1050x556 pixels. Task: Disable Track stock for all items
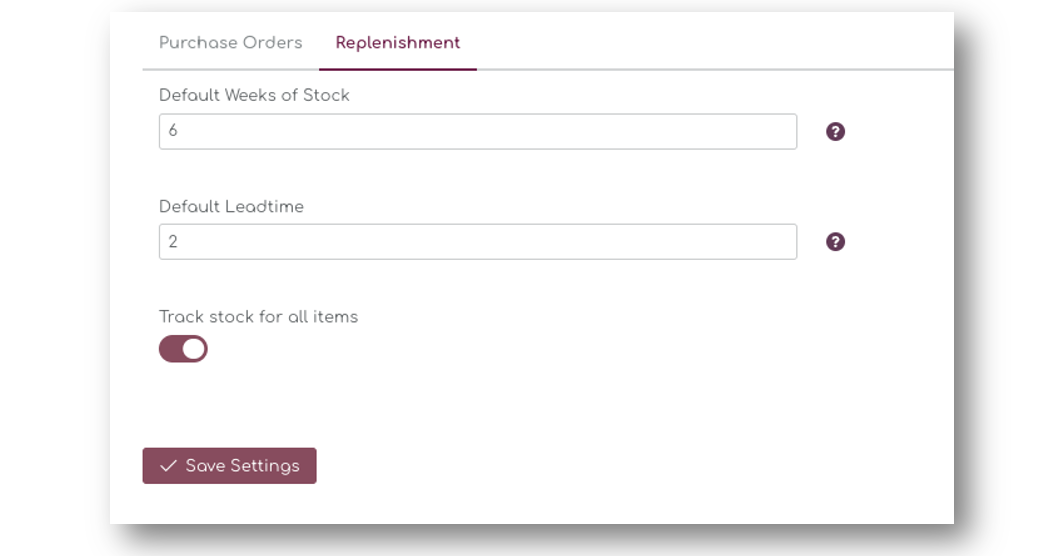coord(183,349)
